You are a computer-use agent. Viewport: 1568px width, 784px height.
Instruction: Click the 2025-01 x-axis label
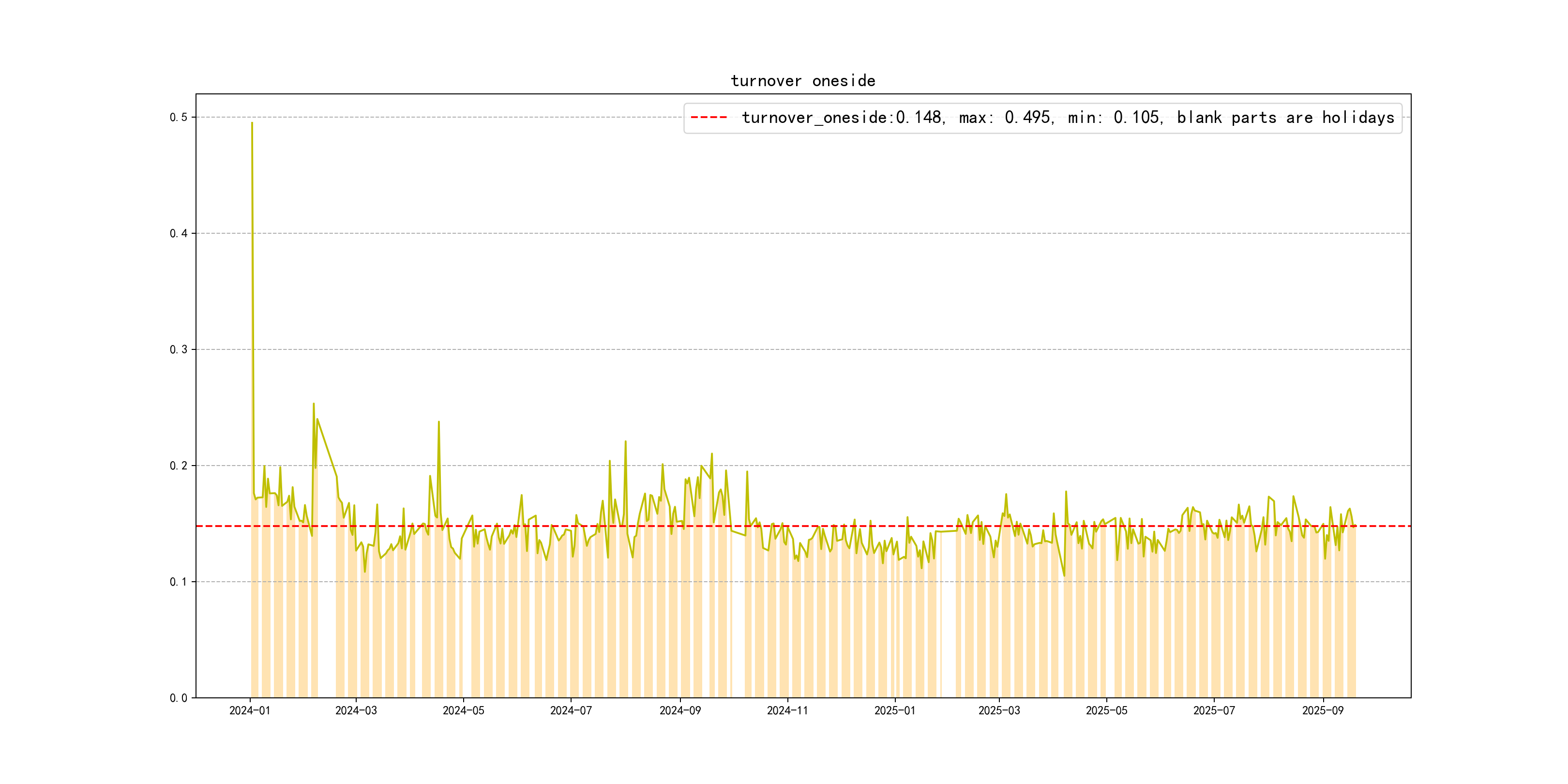click(x=895, y=711)
